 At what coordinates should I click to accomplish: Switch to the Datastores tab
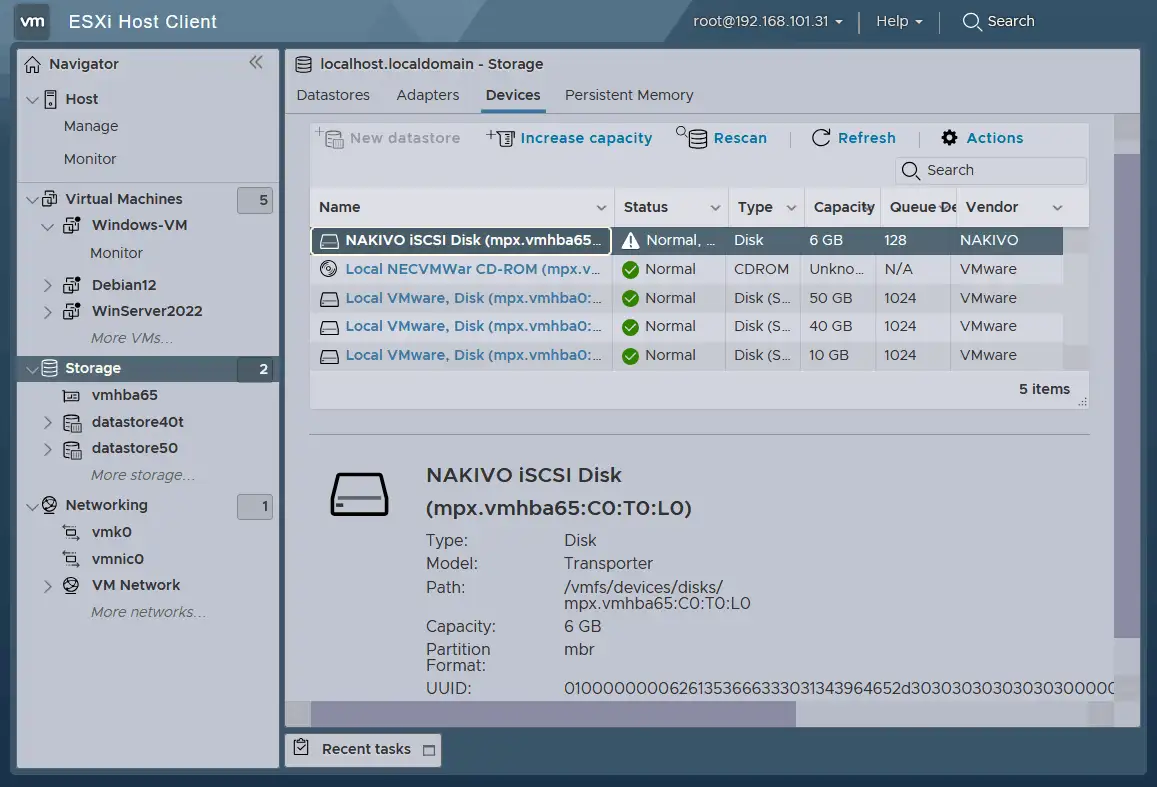(x=333, y=95)
